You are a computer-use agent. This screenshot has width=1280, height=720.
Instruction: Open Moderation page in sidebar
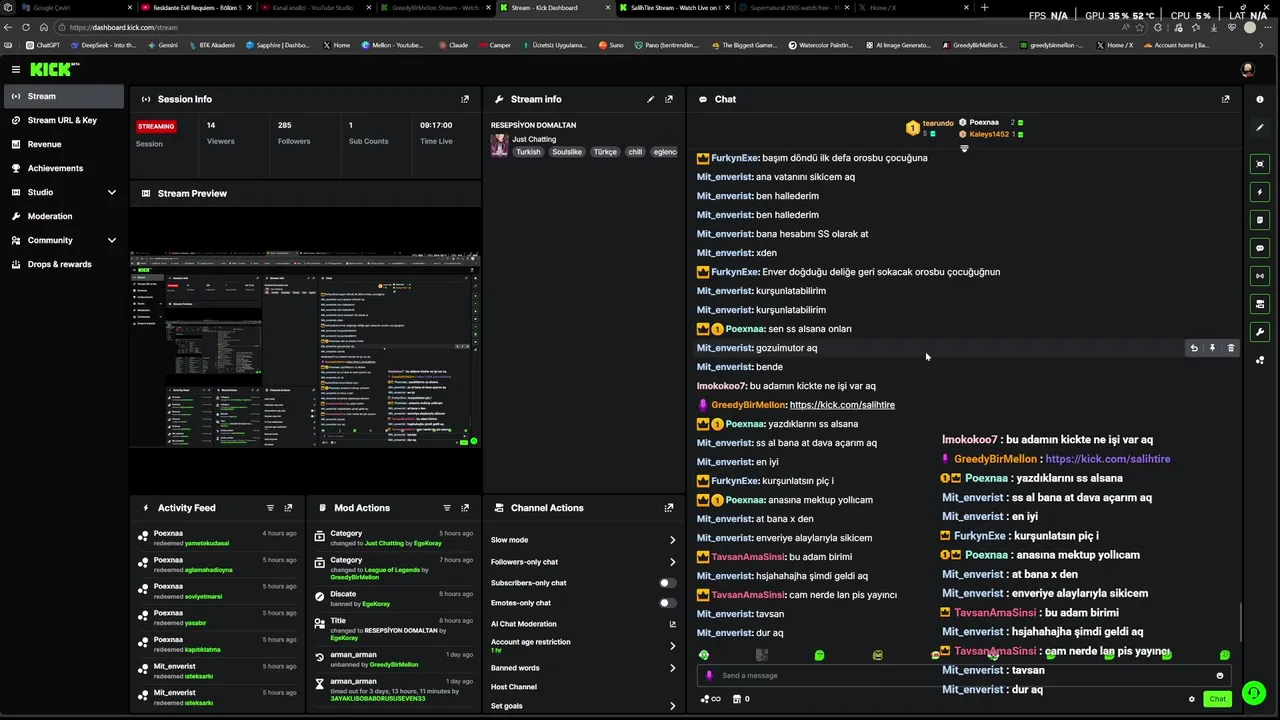pyautogui.click(x=65, y=216)
